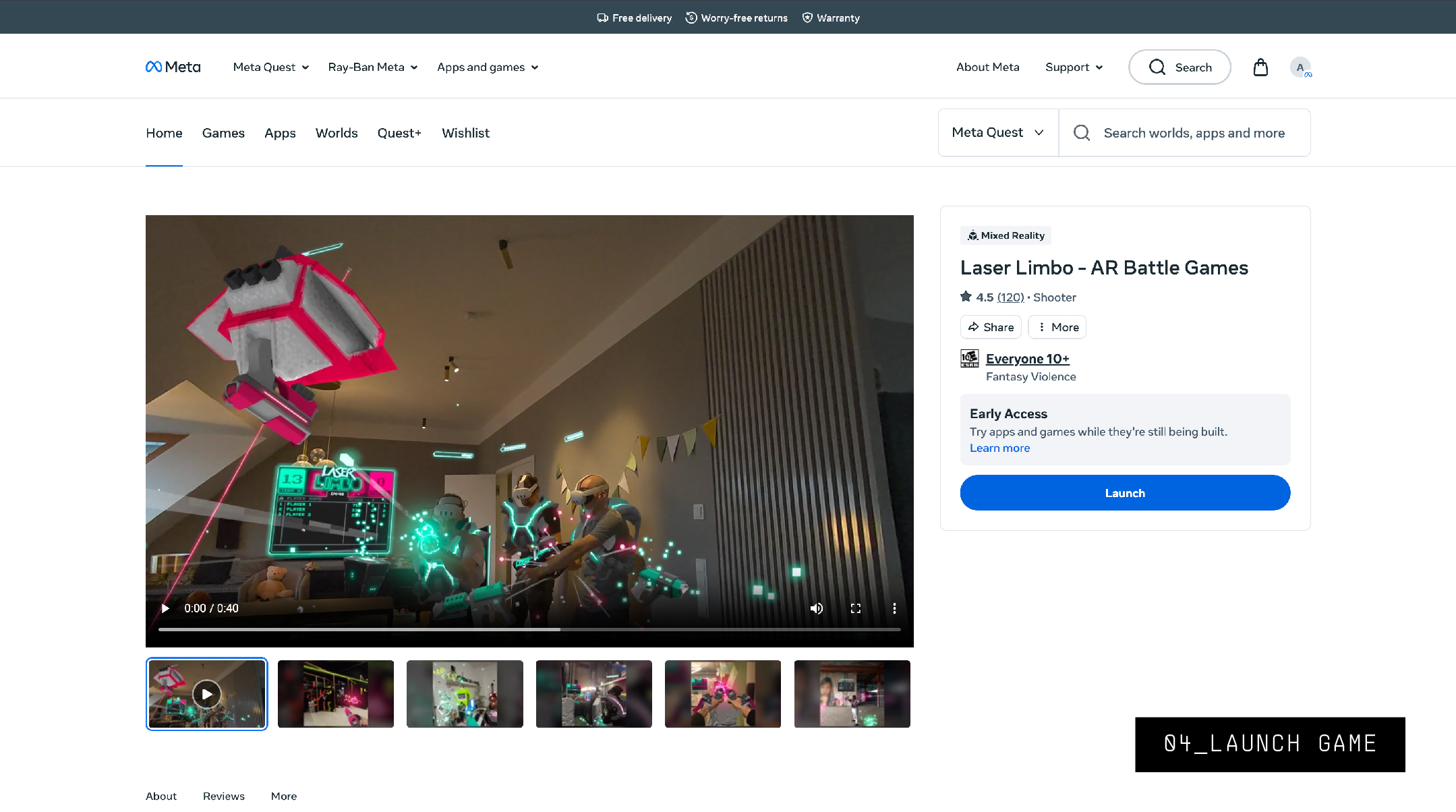Switch to the Games tab
Image resolution: width=1456 pixels, height=812 pixels.
pos(223,133)
